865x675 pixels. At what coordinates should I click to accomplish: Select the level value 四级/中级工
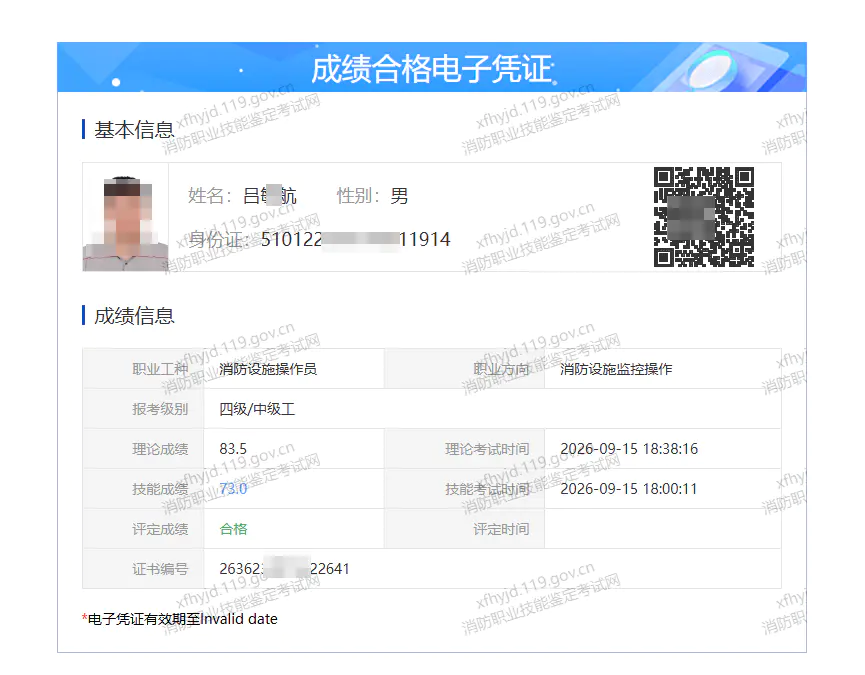[257, 409]
